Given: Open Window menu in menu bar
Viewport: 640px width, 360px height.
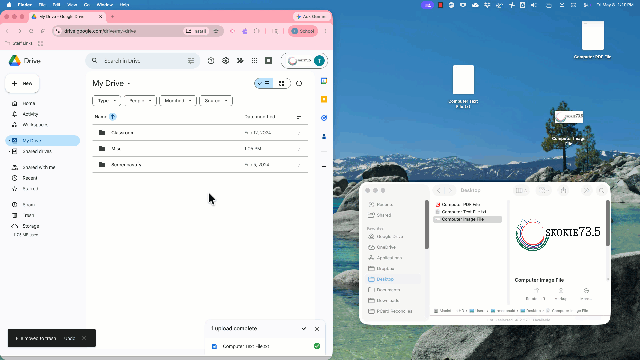Looking at the screenshot, I should 104,4.
